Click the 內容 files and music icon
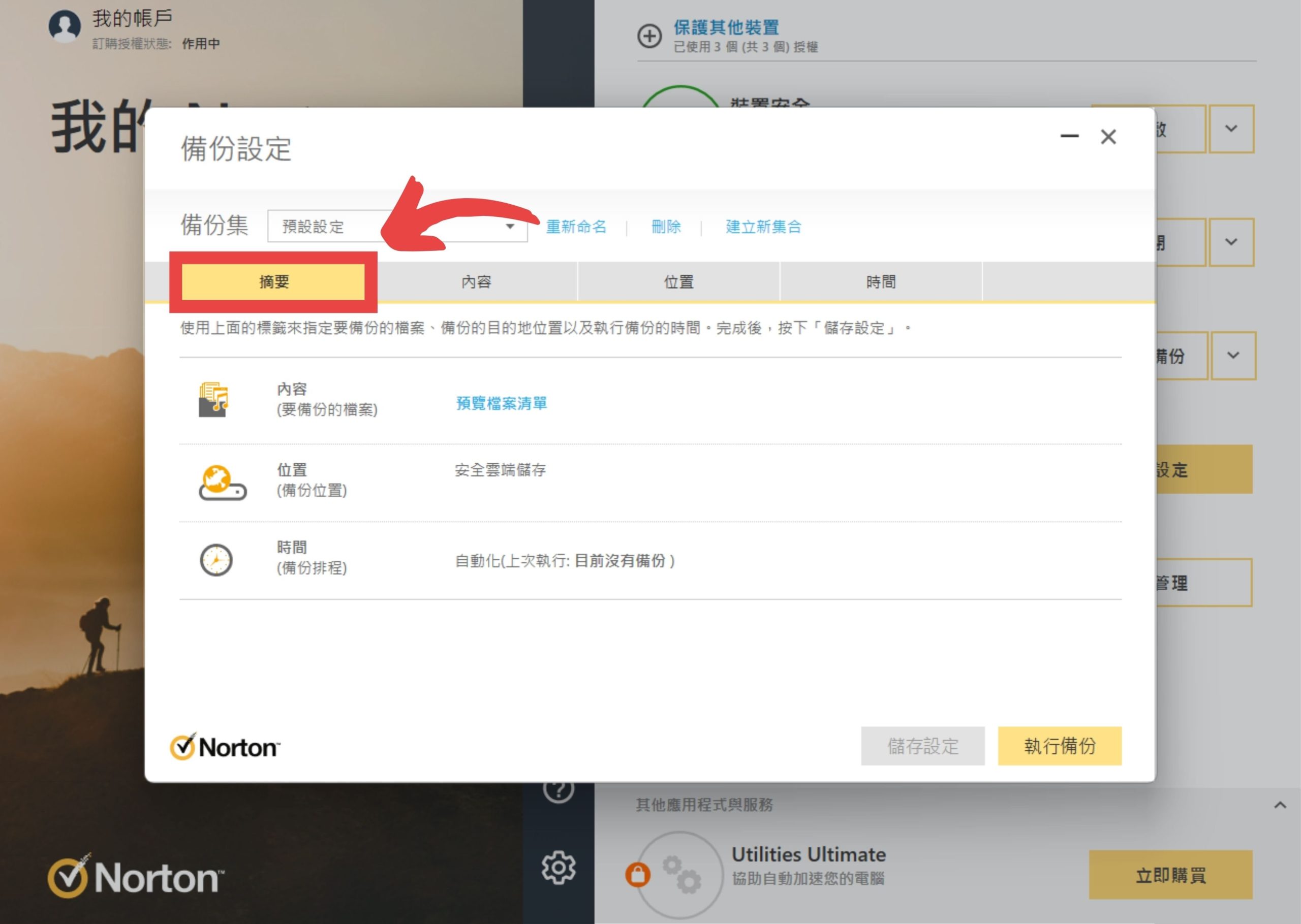 tap(213, 400)
